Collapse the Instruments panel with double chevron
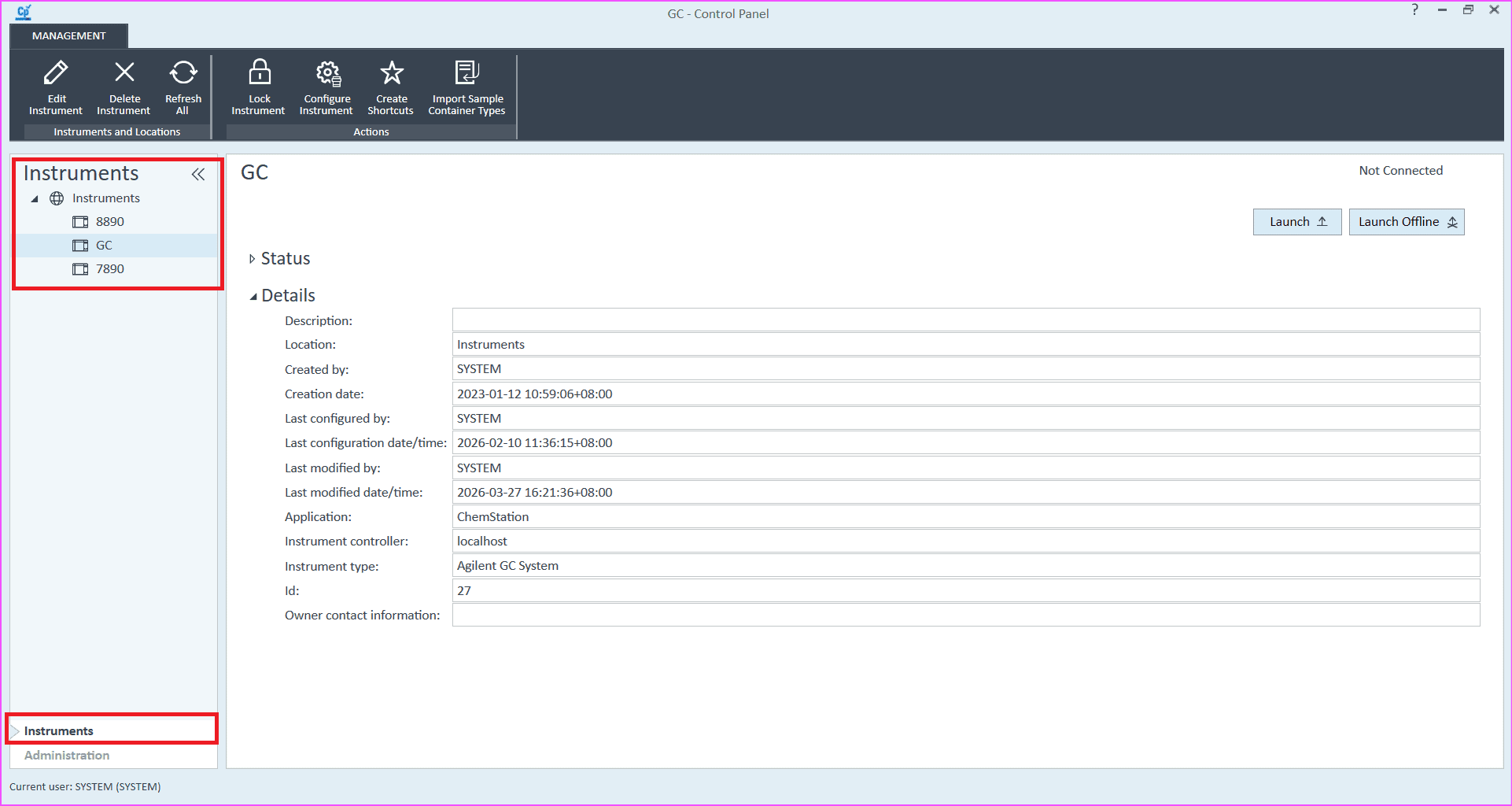 pos(198,174)
